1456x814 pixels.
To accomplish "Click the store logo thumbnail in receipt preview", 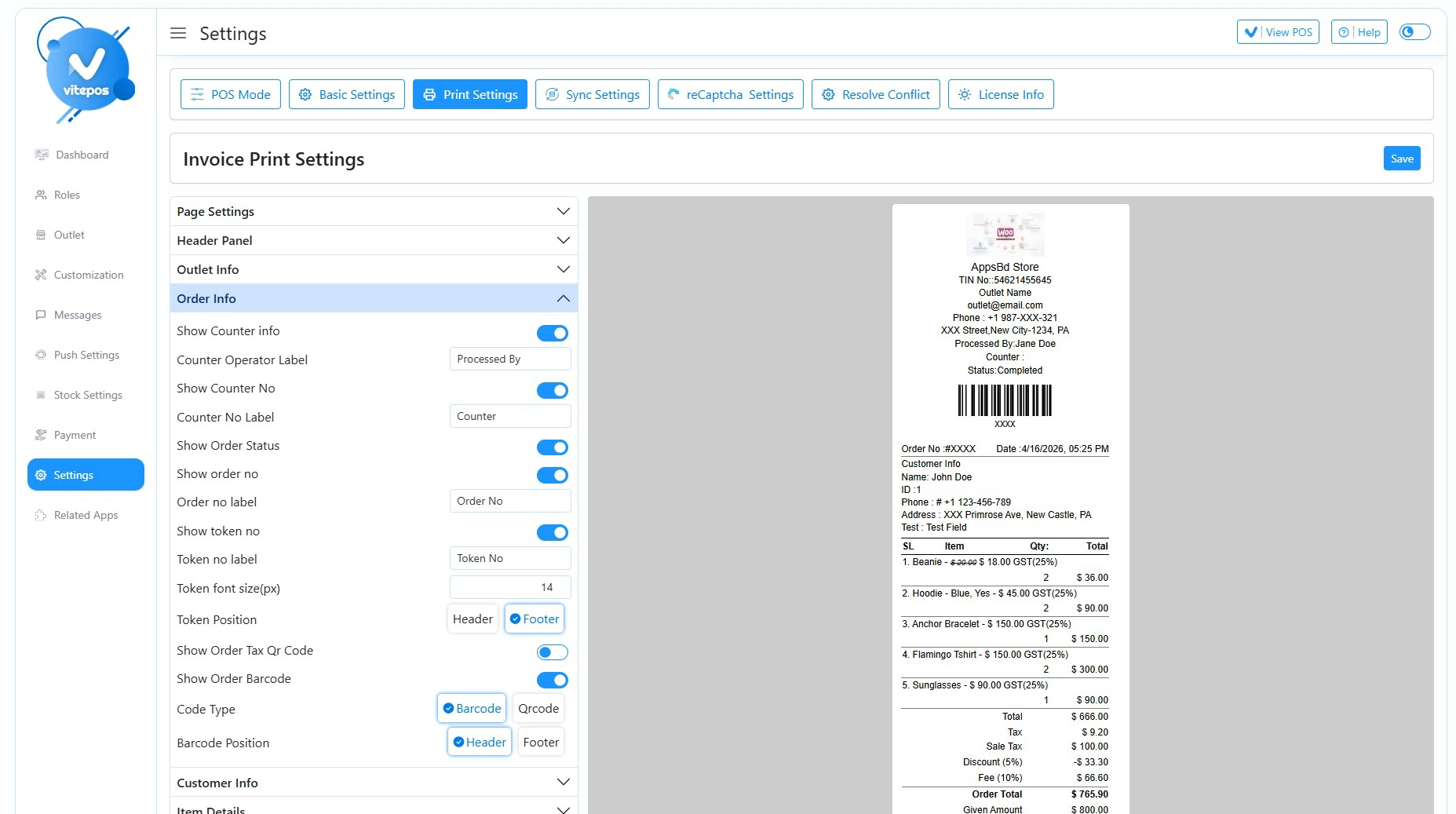I will (x=1005, y=235).
